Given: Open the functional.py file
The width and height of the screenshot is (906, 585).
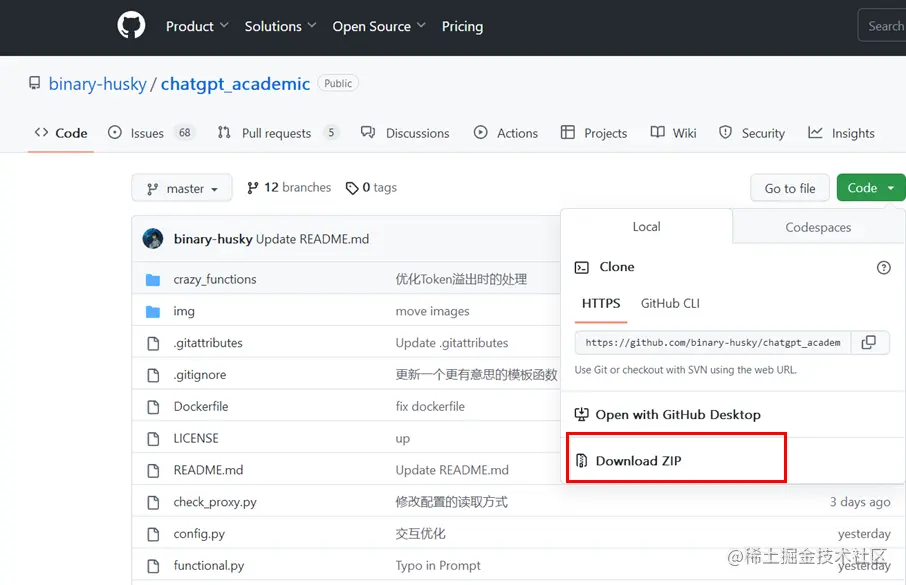Looking at the screenshot, I should 209,565.
